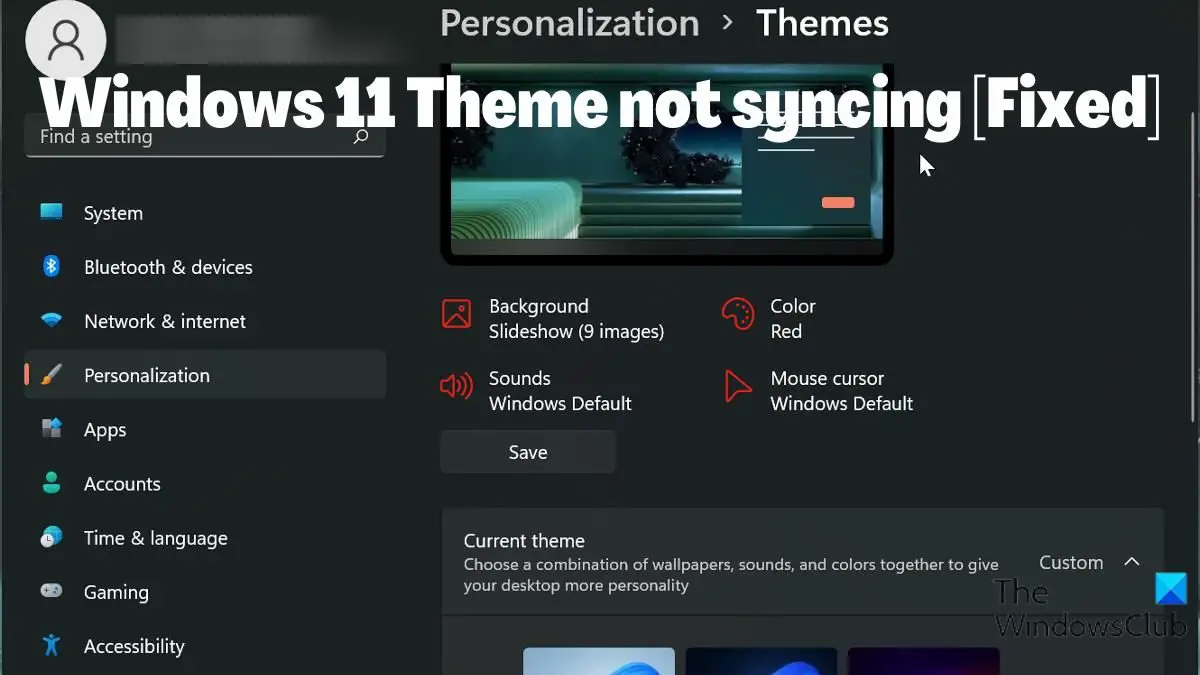Click the Themes breadcrumb title

pyautogui.click(x=822, y=23)
